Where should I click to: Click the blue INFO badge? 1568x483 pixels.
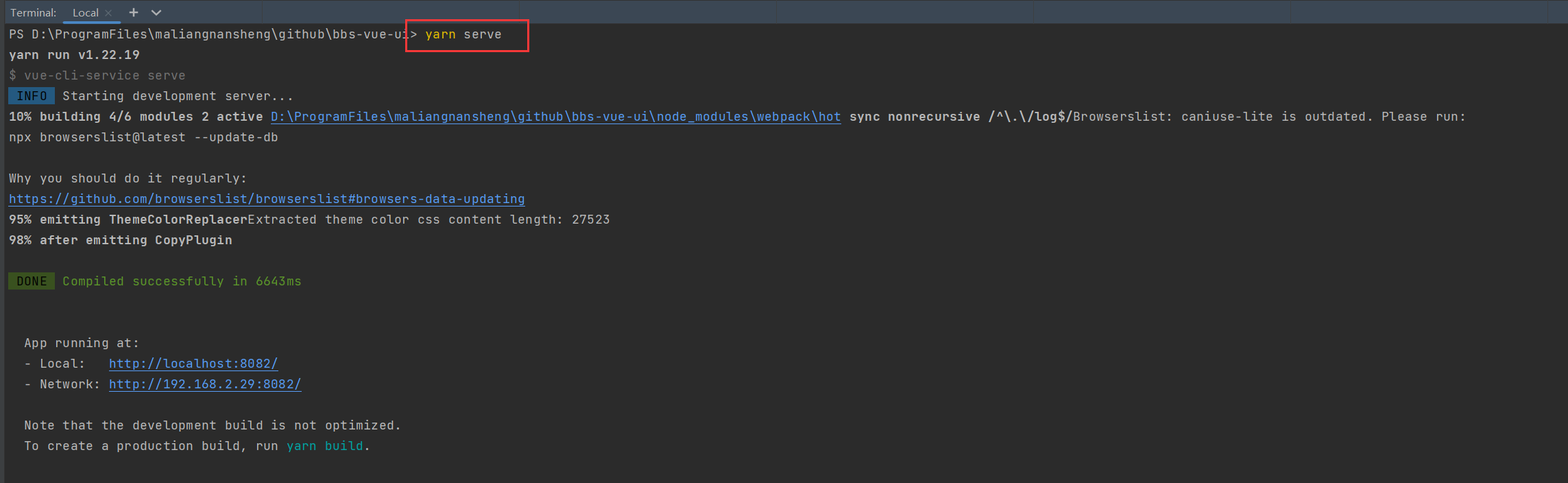(32, 96)
